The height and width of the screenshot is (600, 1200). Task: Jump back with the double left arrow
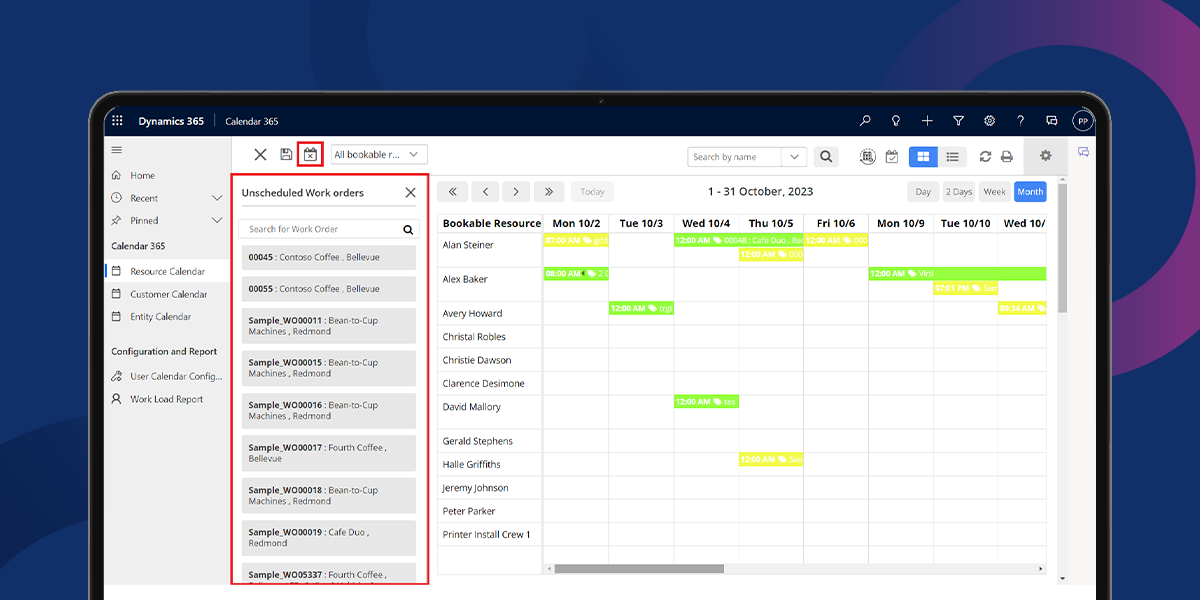click(x=452, y=191)
